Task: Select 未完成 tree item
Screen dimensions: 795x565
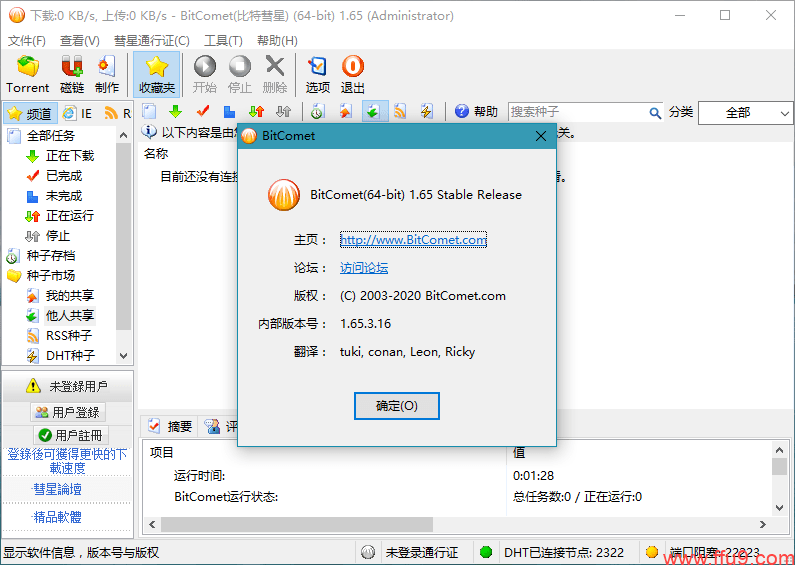Action: click(63, 196)
